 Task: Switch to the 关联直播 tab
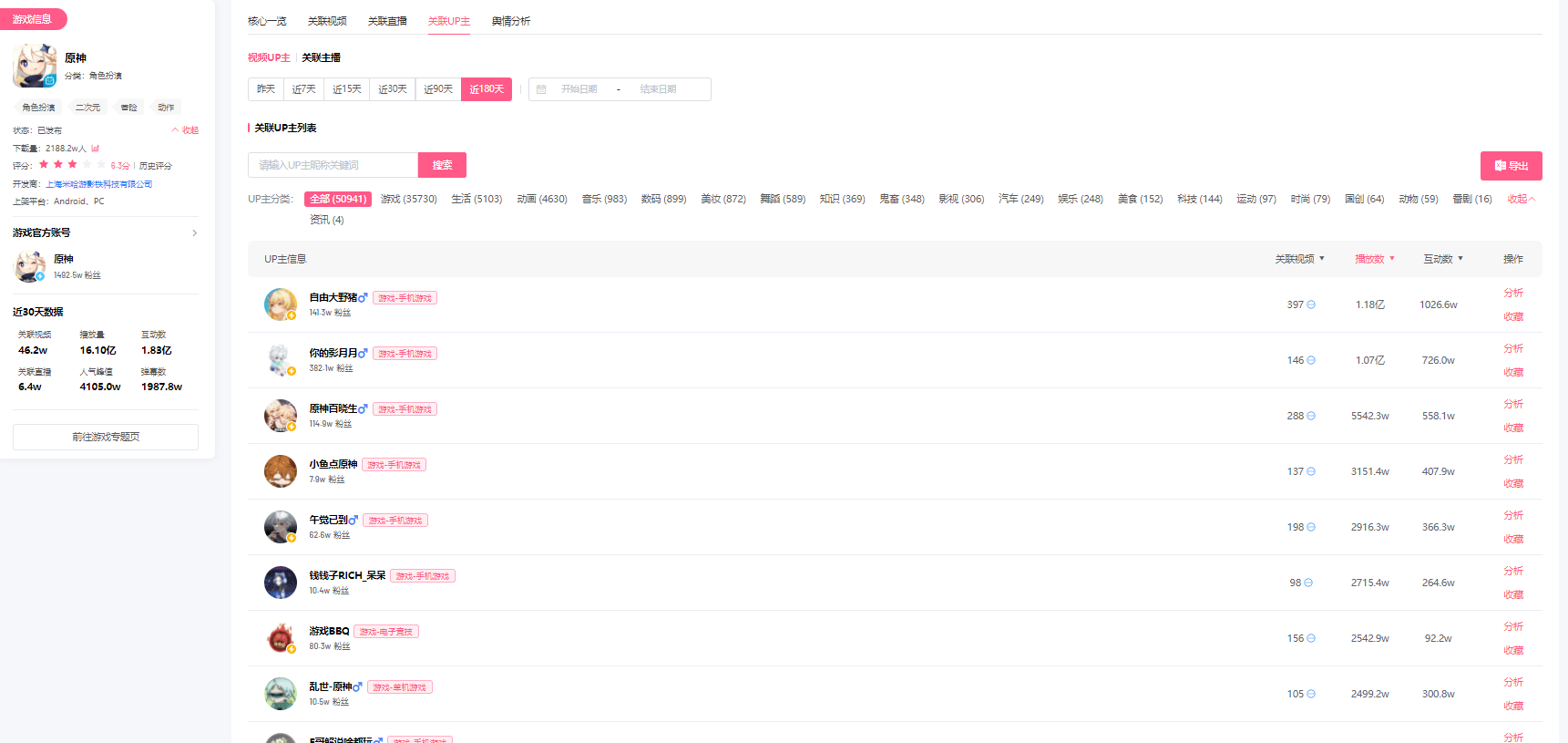tap(387, 21)
